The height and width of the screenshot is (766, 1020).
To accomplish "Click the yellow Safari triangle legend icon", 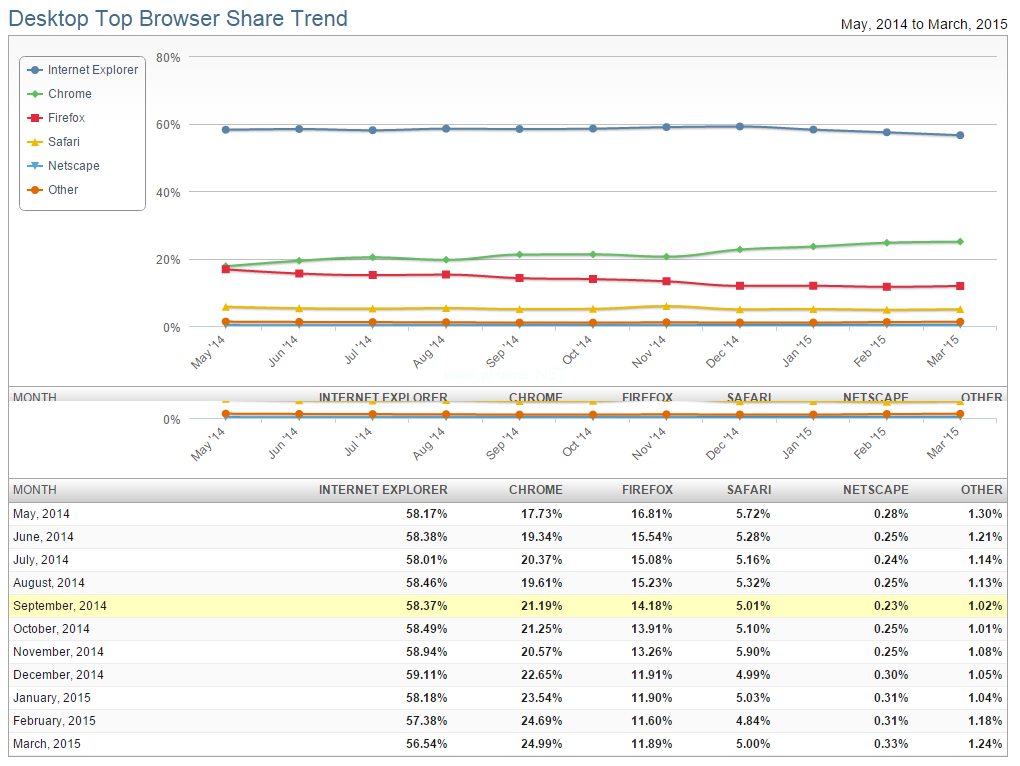I will tap(36, 142).
